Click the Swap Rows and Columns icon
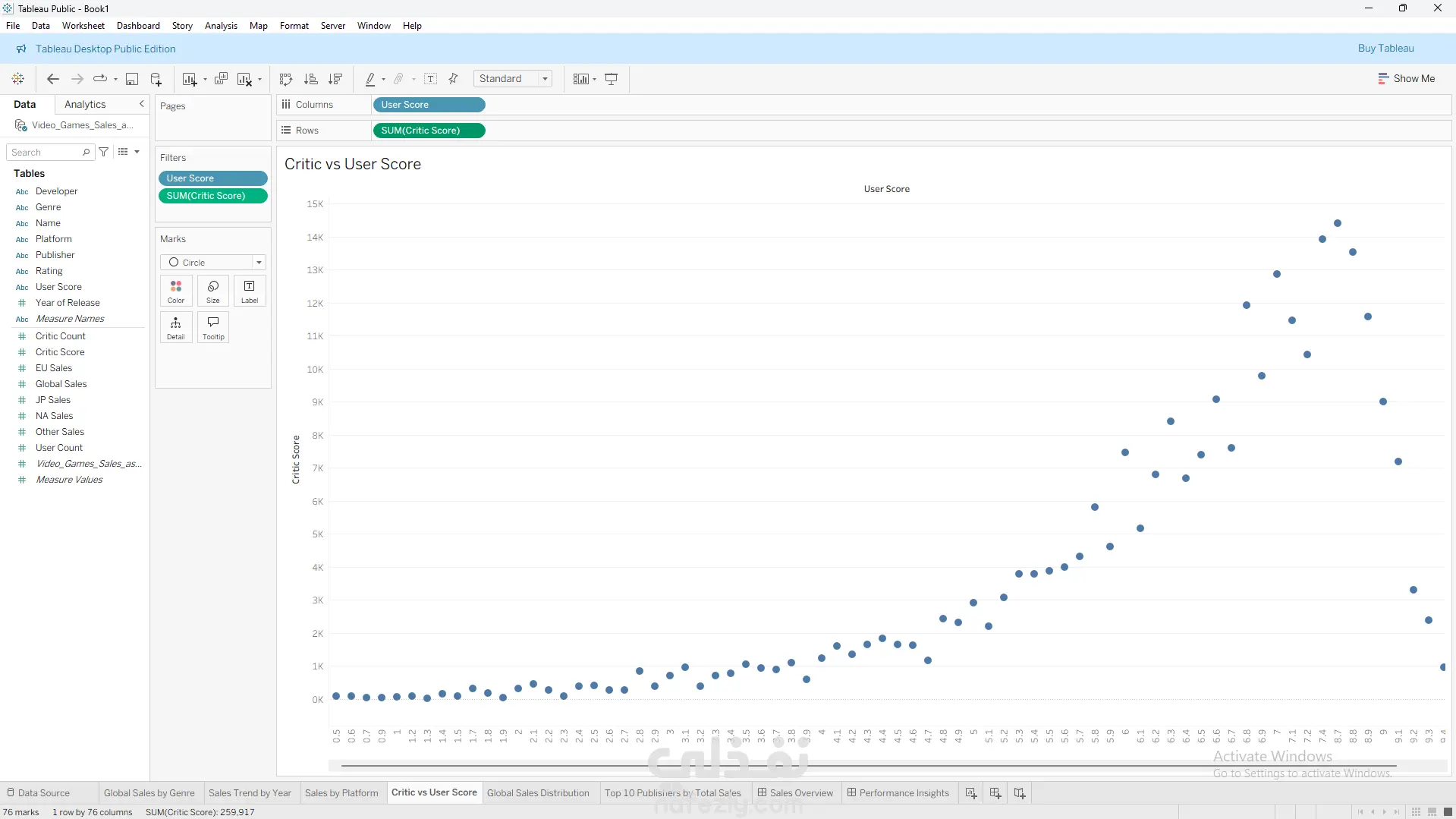The image size is (1456, 819). 286,79
